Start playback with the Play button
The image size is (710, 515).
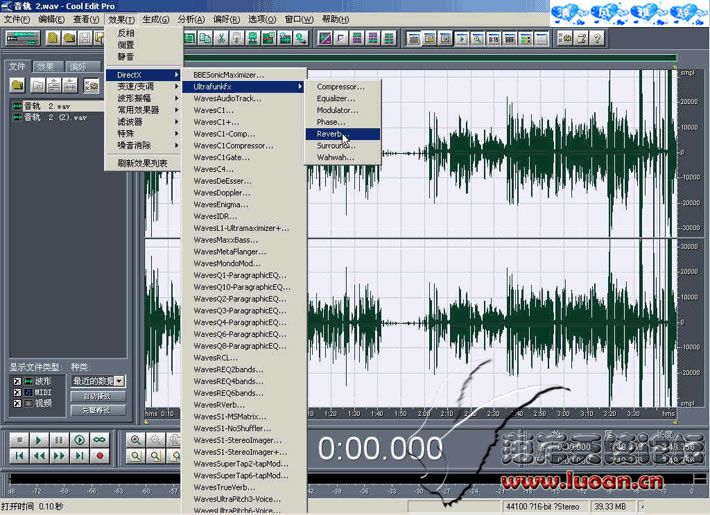coord(39,440)
